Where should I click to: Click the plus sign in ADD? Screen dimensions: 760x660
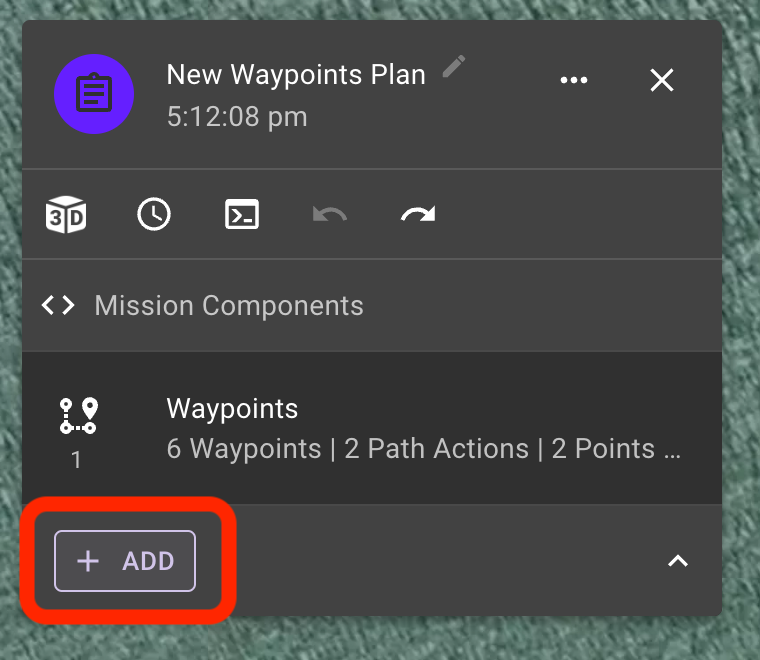88,561
